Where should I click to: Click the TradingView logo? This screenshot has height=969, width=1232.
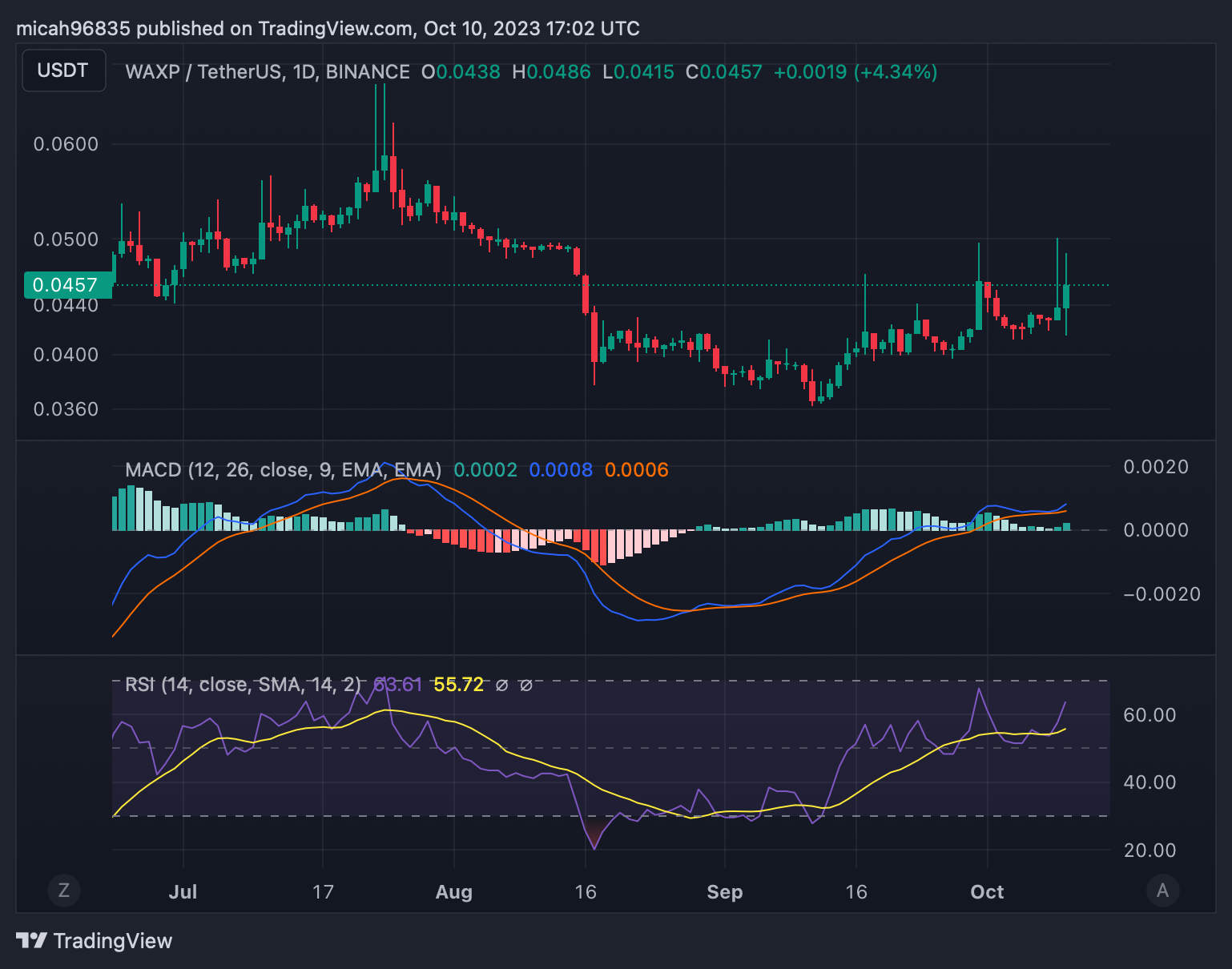[95, 941]
